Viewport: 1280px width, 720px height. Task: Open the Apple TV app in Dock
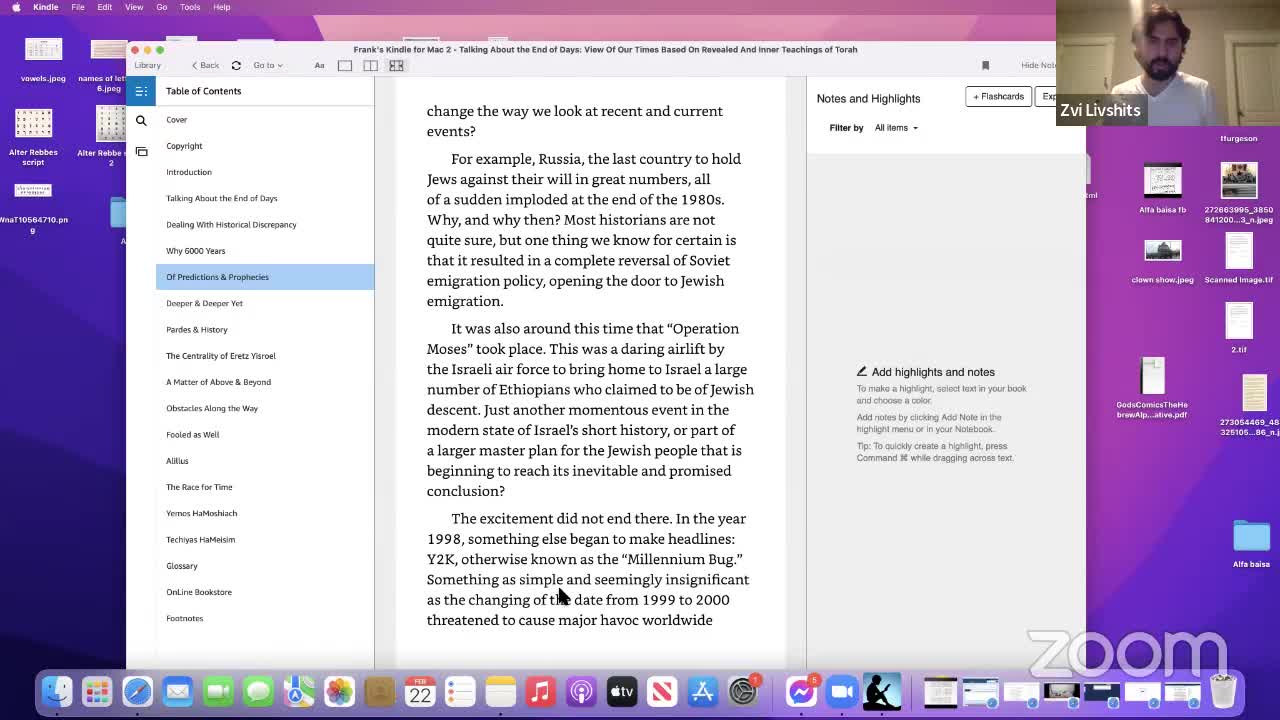pos(621,691)
